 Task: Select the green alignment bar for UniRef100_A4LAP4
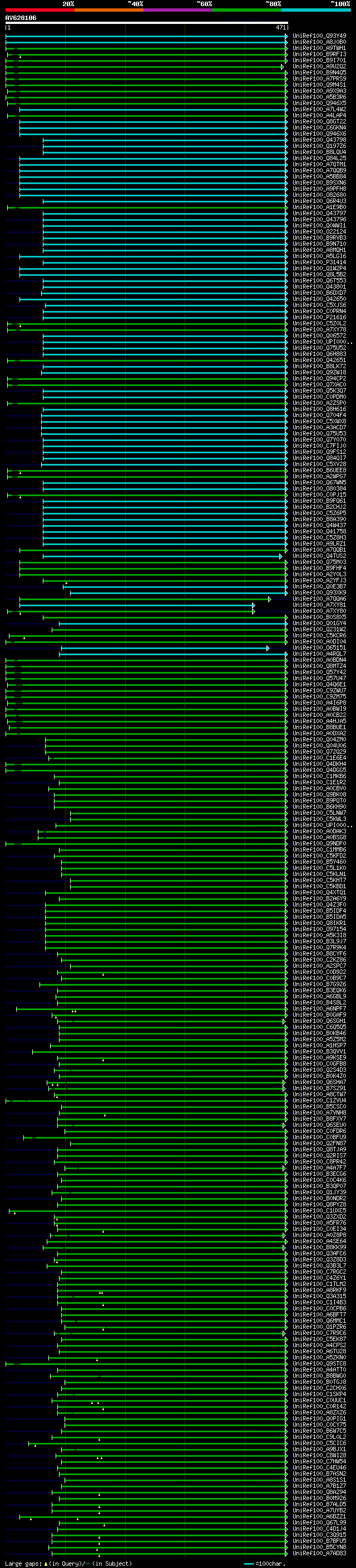pyautogui.click(x=147, y=115)
